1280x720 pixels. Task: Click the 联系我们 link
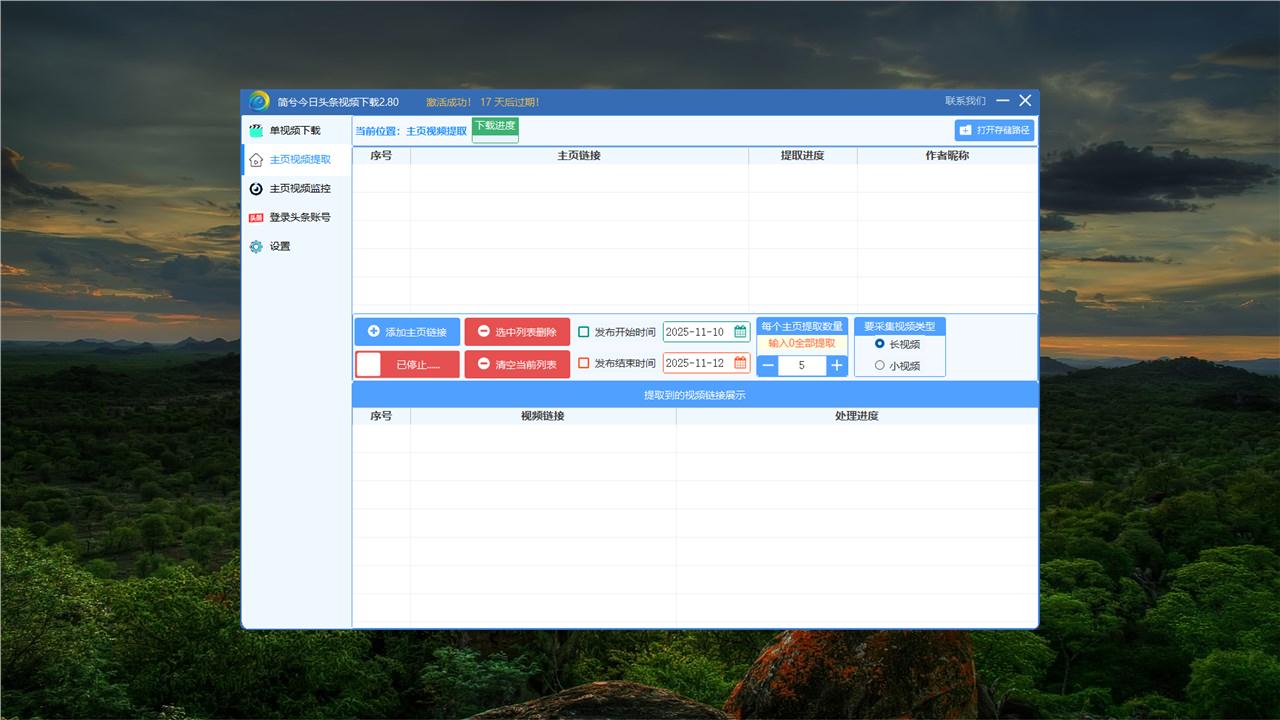coord(965,101)
